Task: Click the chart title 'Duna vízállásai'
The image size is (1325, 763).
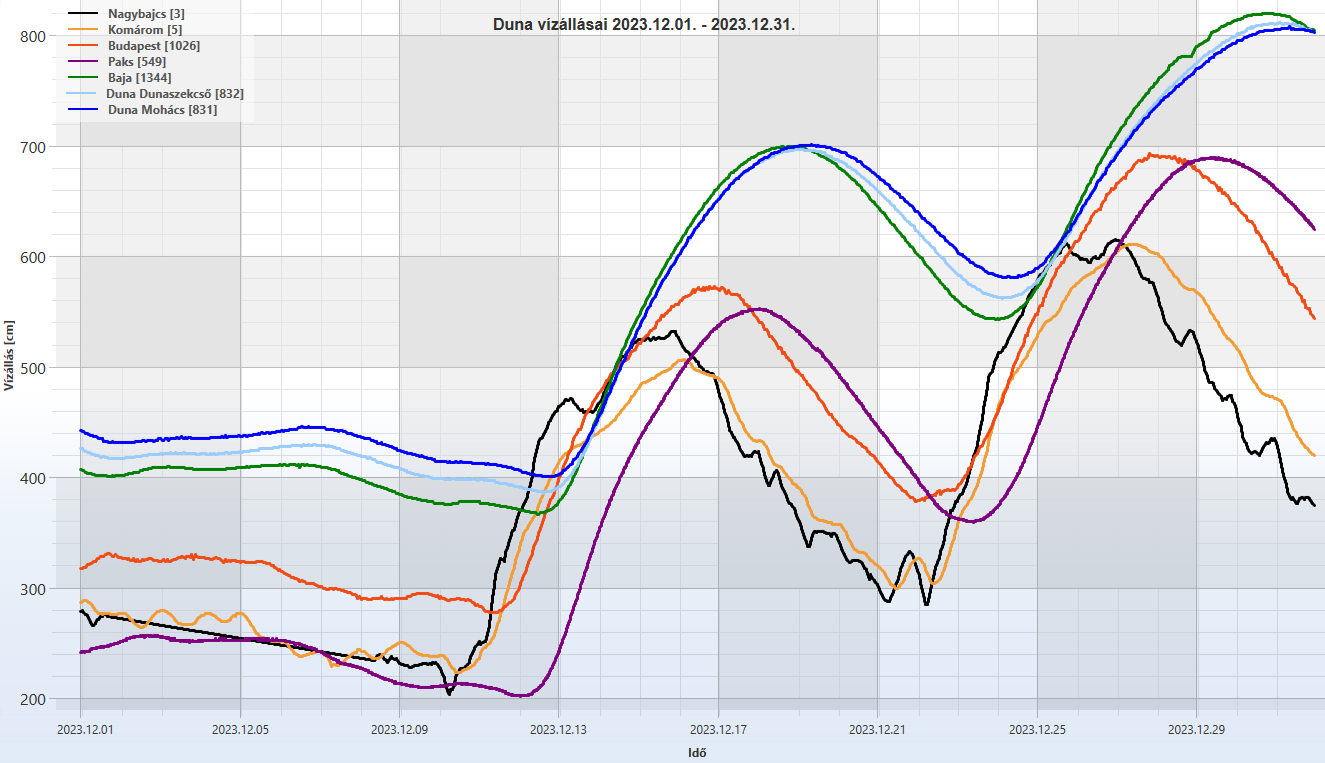Action: [643, 25]
